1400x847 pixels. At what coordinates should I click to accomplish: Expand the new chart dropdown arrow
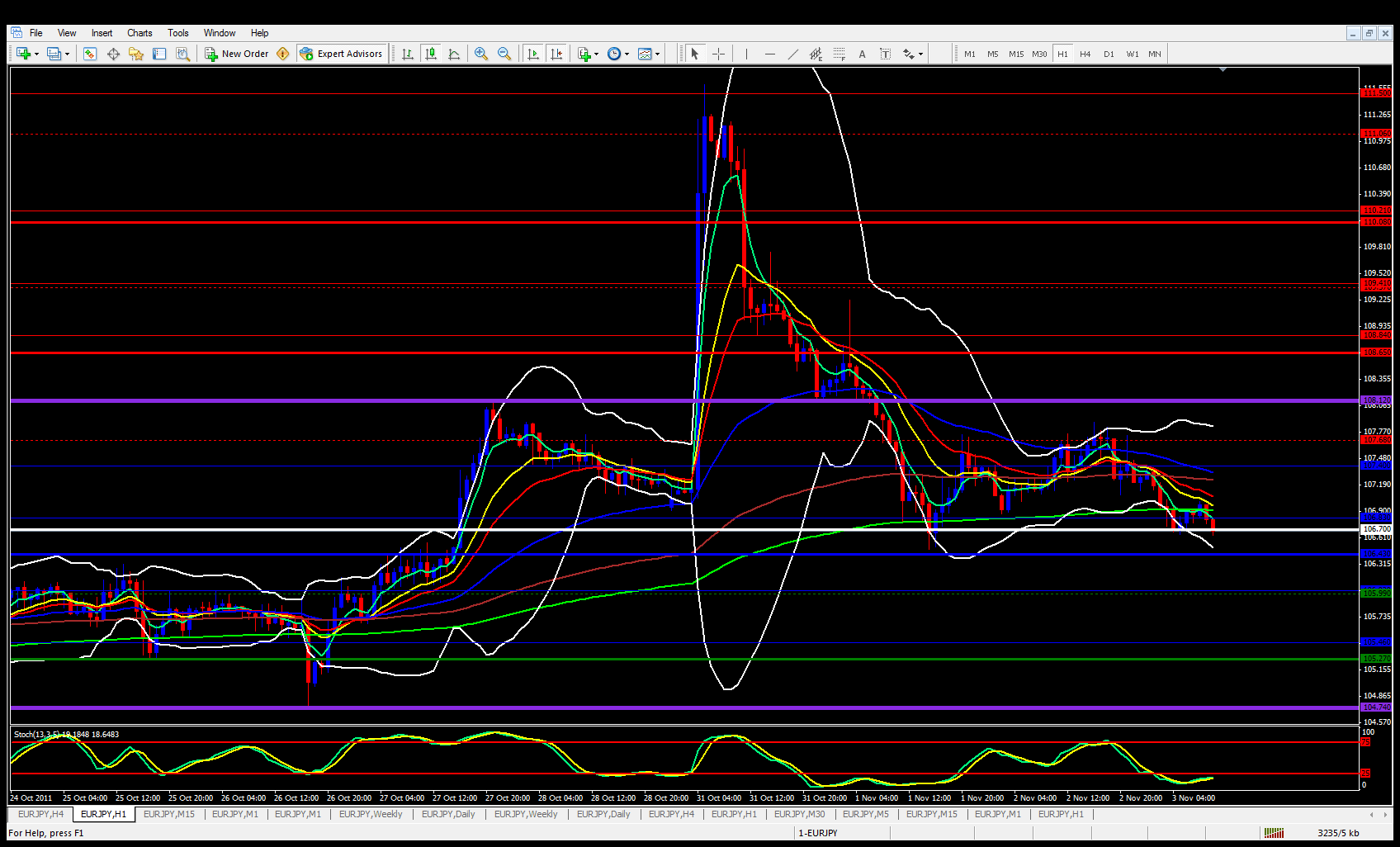[x=36, y=54]
